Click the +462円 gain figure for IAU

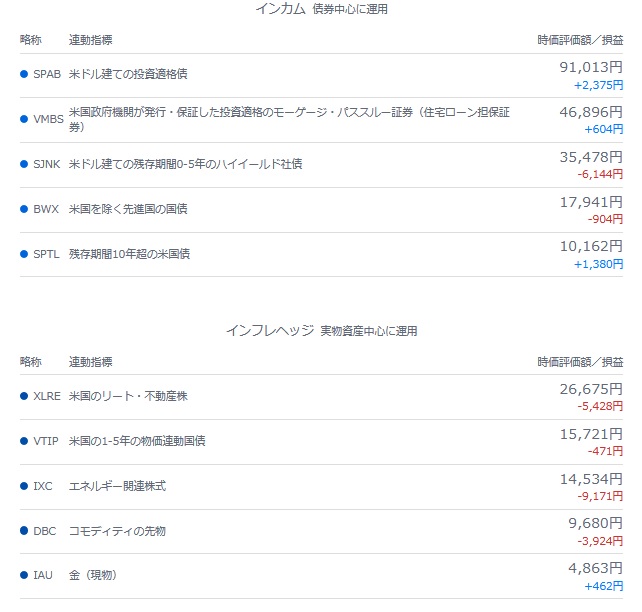tap(604, 586)
